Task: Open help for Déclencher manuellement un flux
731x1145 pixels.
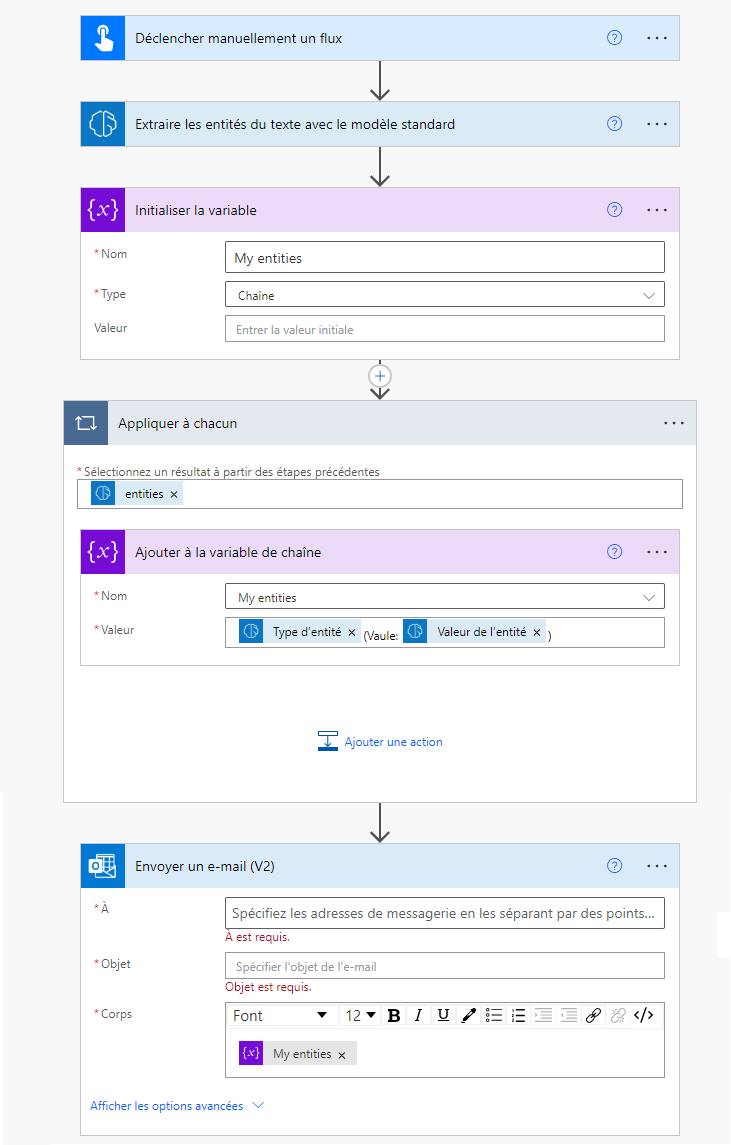Action: pyautogui.click(x=615, y=38)
